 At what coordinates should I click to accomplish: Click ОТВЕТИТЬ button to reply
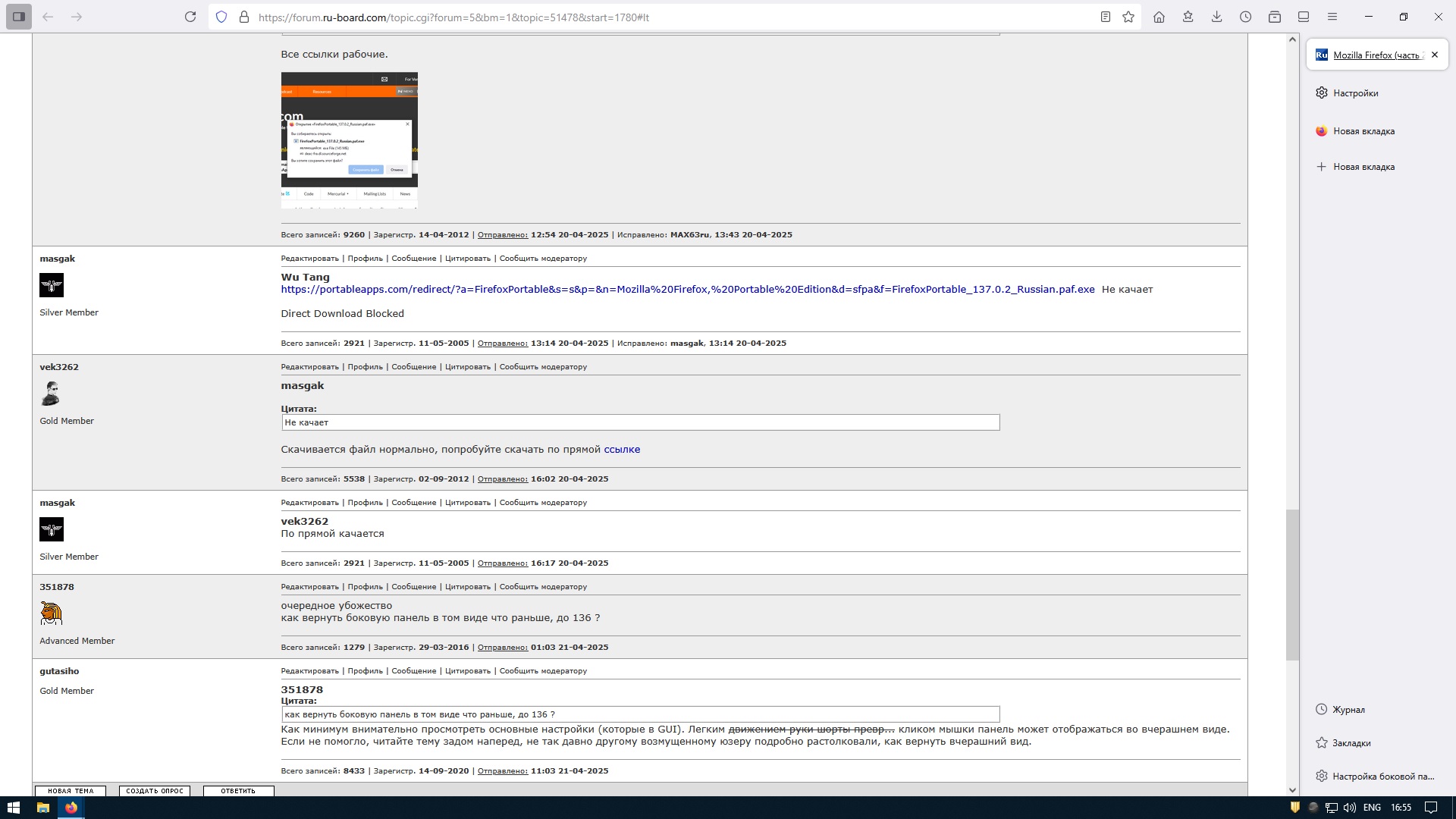pos(238,790)
